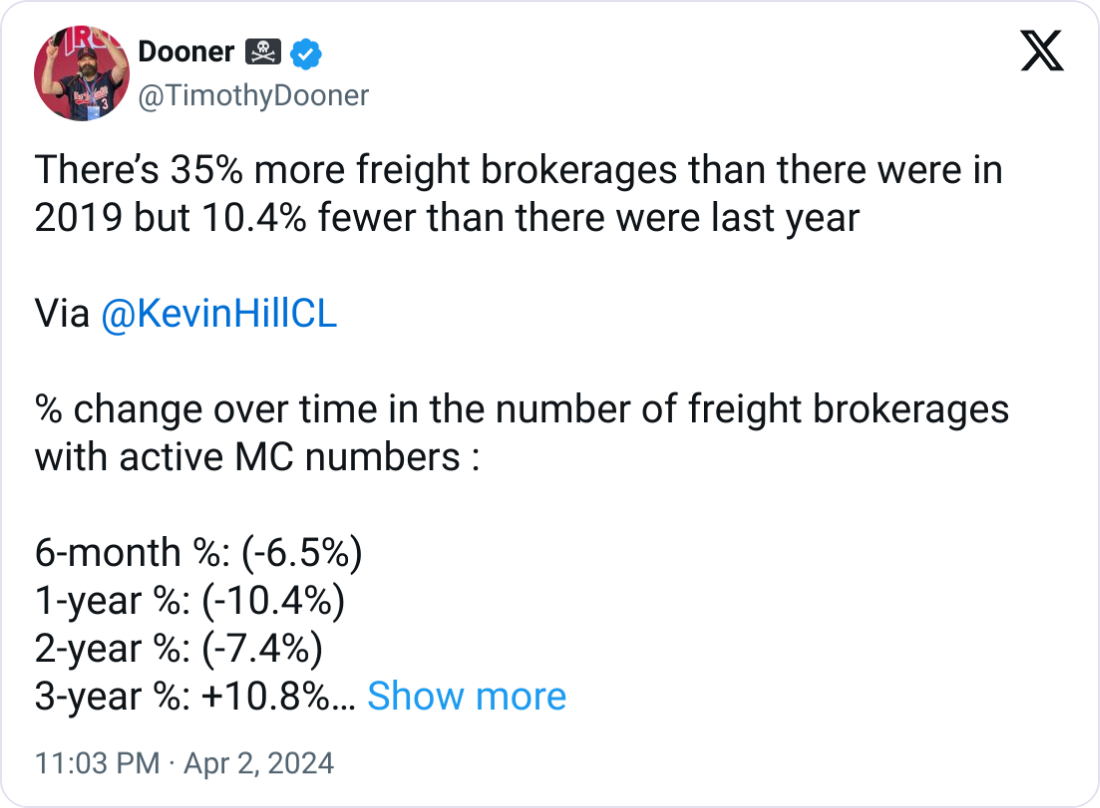
Task: Click the 11:03 PM time link
Action: 97,764
